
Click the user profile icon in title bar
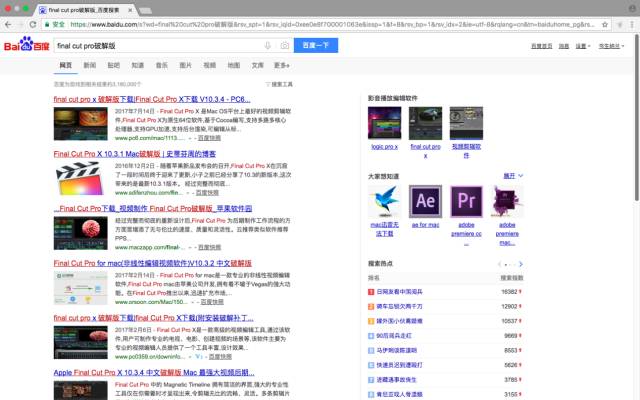[x=632, y=9]
